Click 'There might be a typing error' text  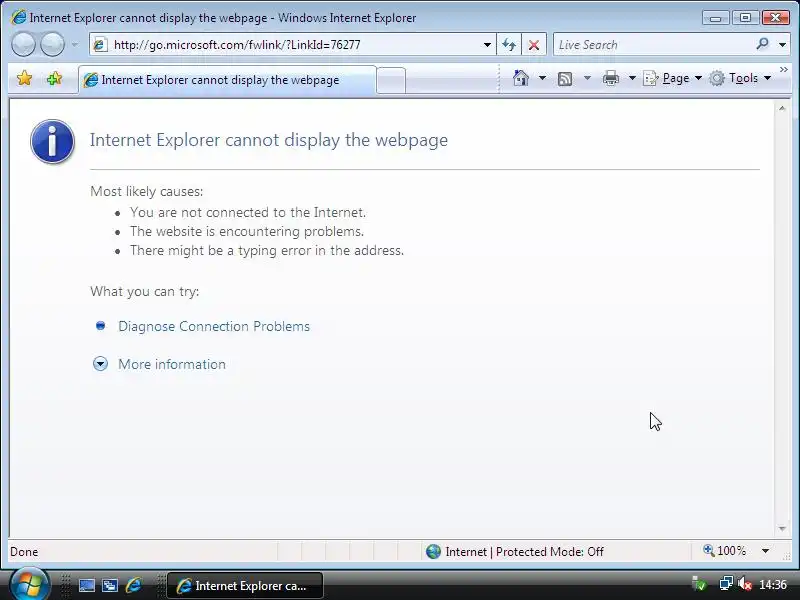click(267, 251)
